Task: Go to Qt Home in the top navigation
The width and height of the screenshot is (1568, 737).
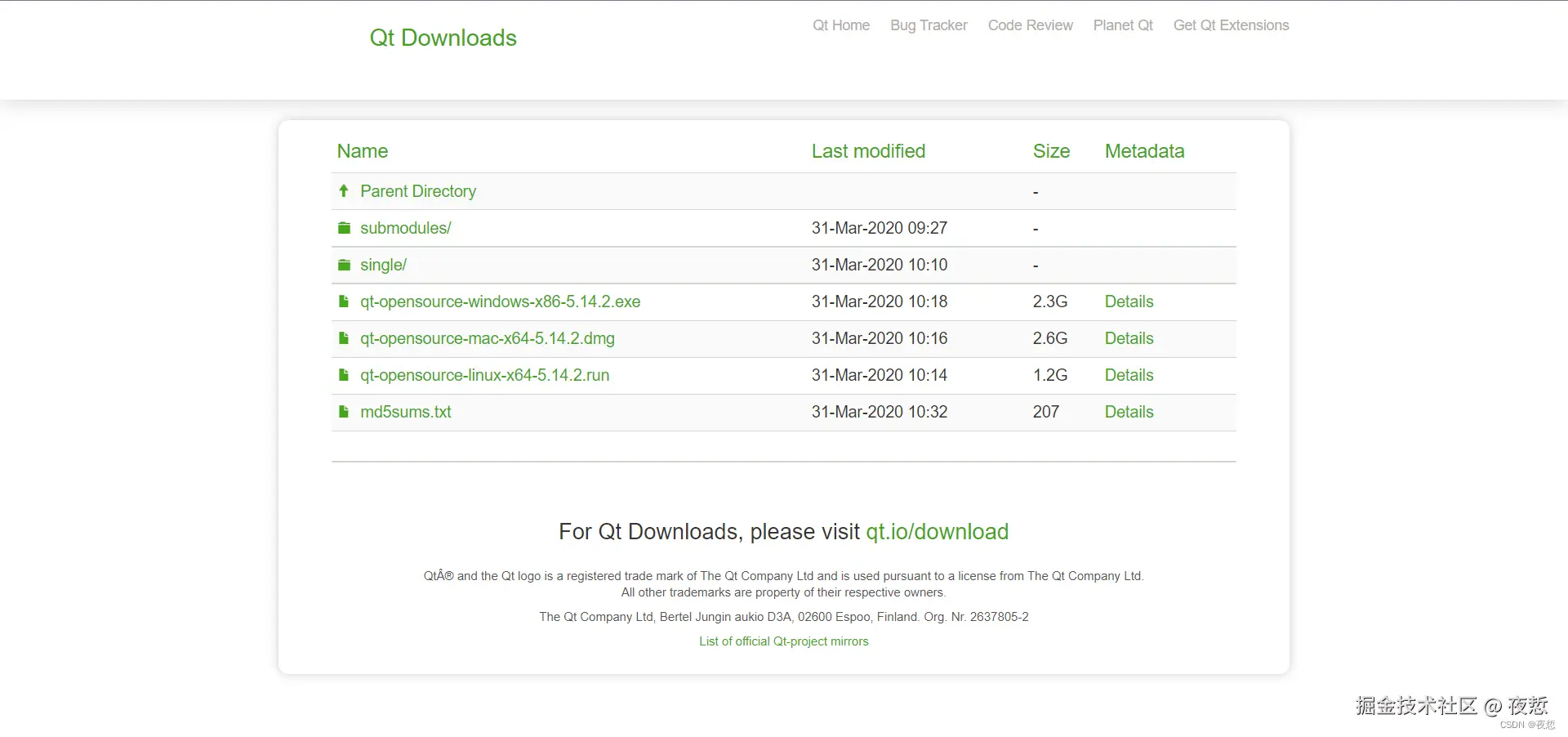Action: 841,25
